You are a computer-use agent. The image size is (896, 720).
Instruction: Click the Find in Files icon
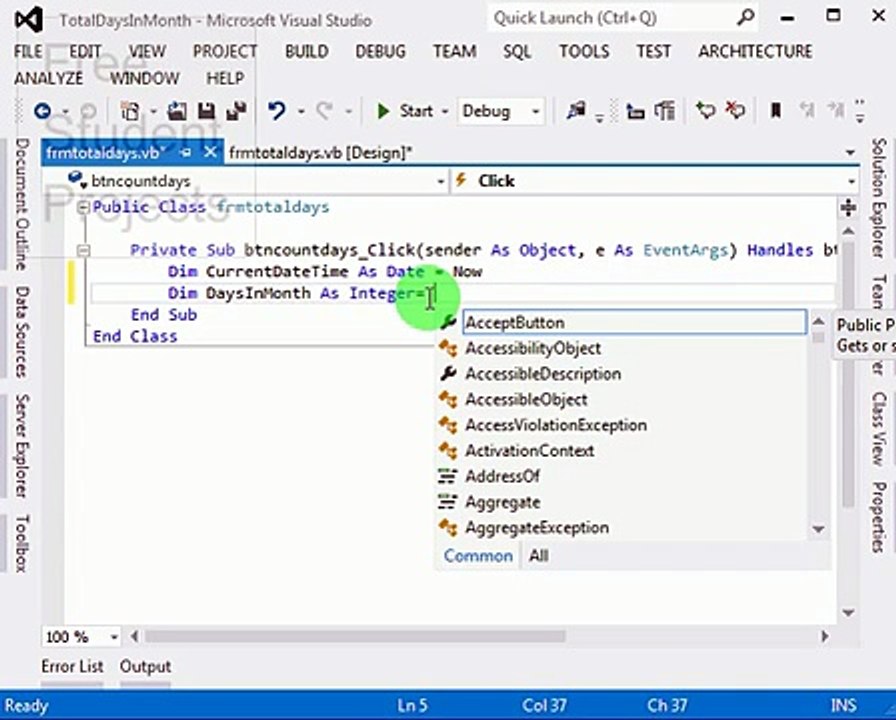click(x=577, y=110)
